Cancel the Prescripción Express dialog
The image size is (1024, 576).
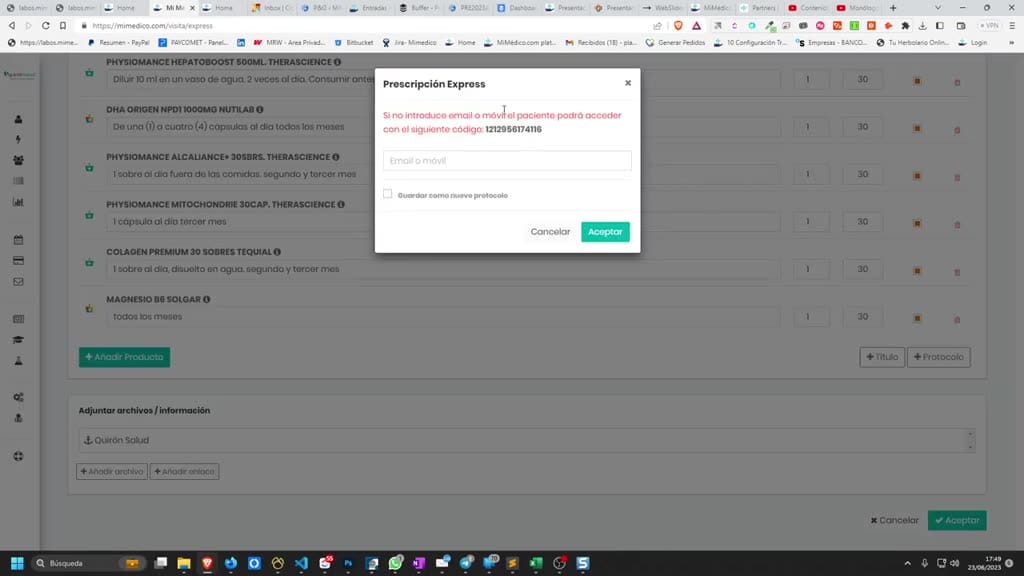(550, 232)
